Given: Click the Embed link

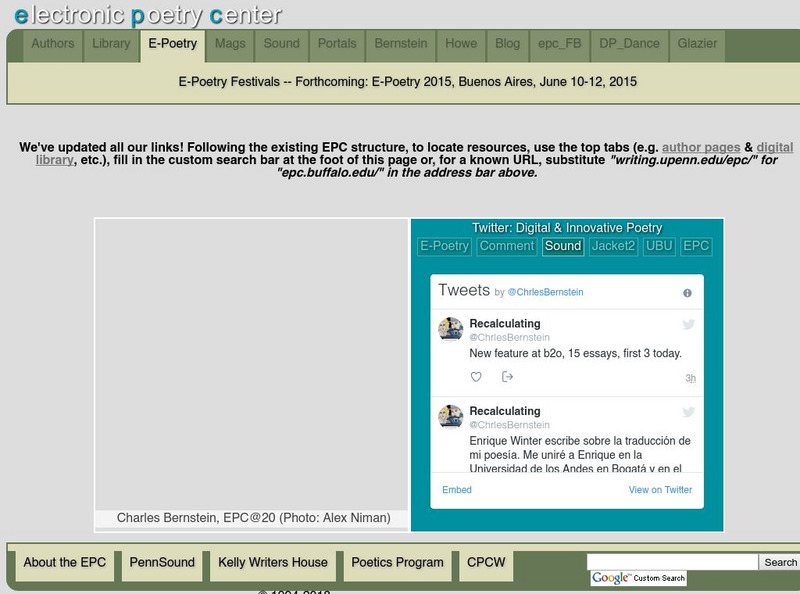Looking at the screenshot, I should [457, 490].
